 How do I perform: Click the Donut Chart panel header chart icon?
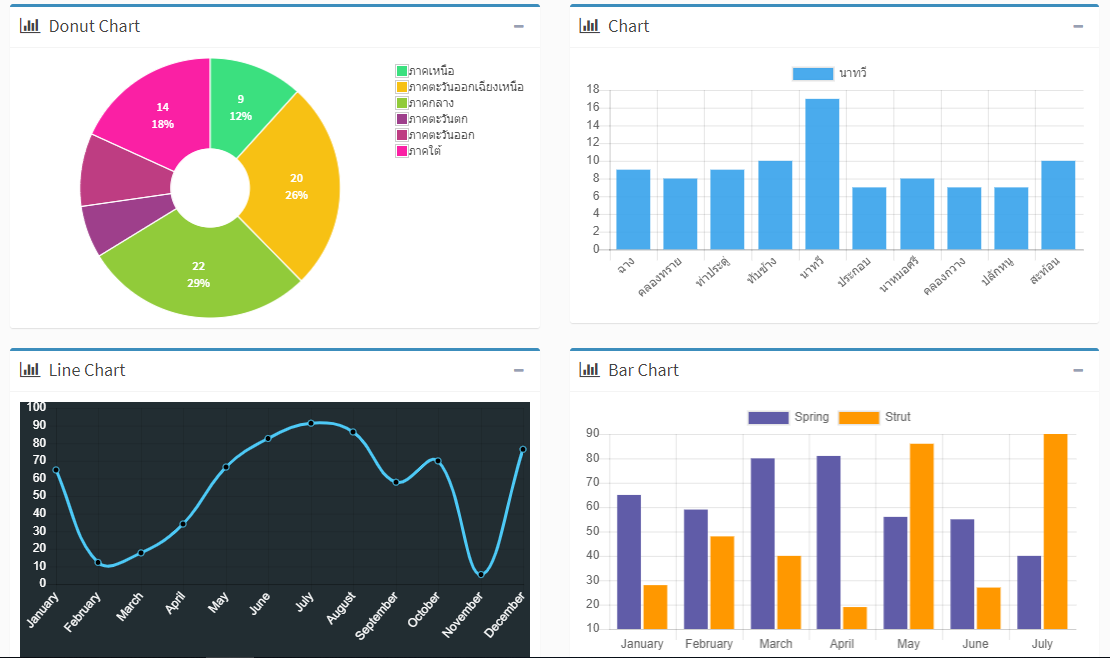27,27
